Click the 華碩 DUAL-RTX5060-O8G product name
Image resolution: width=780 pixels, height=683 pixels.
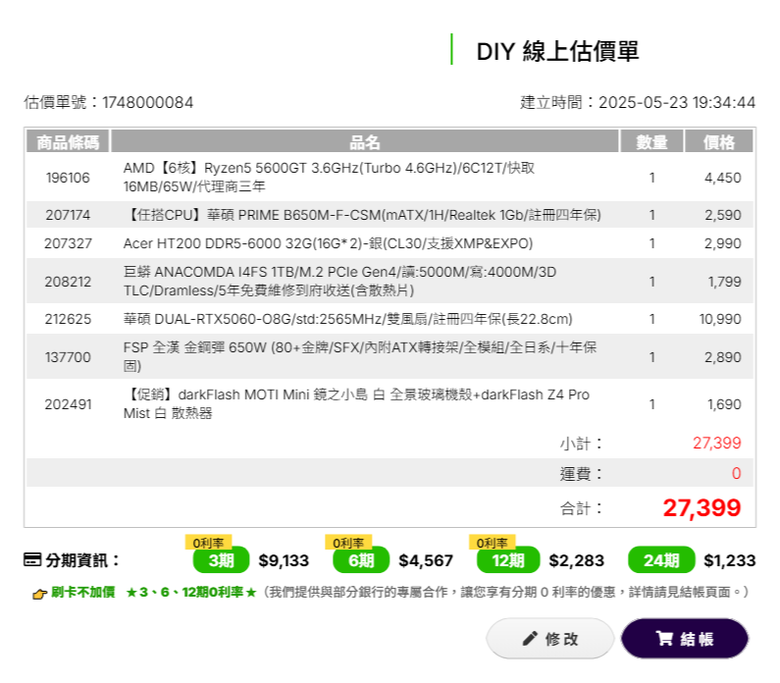348,319
